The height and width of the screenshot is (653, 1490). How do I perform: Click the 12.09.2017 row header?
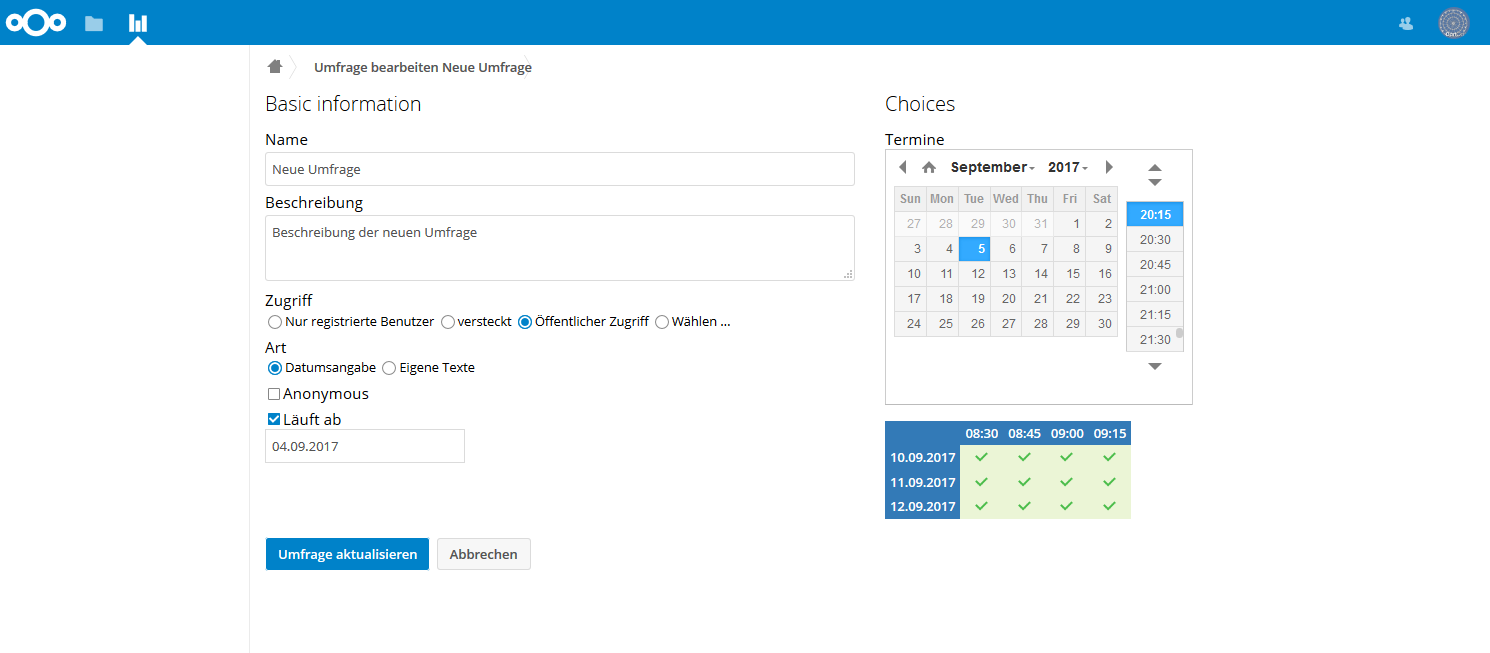coord(923,506)
